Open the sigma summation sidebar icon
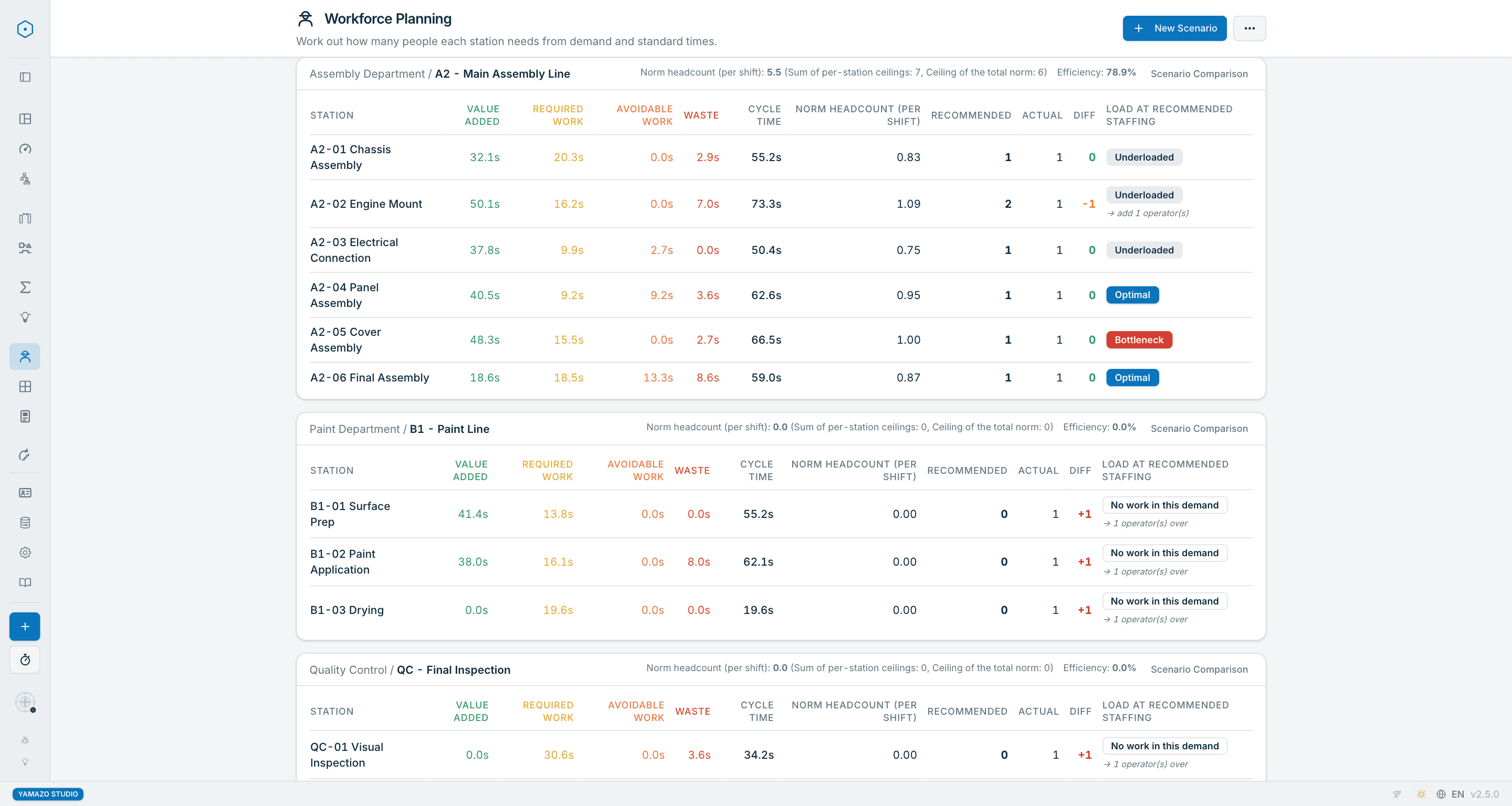Screen dimensions: 1512x806 (x=25, y=287)
